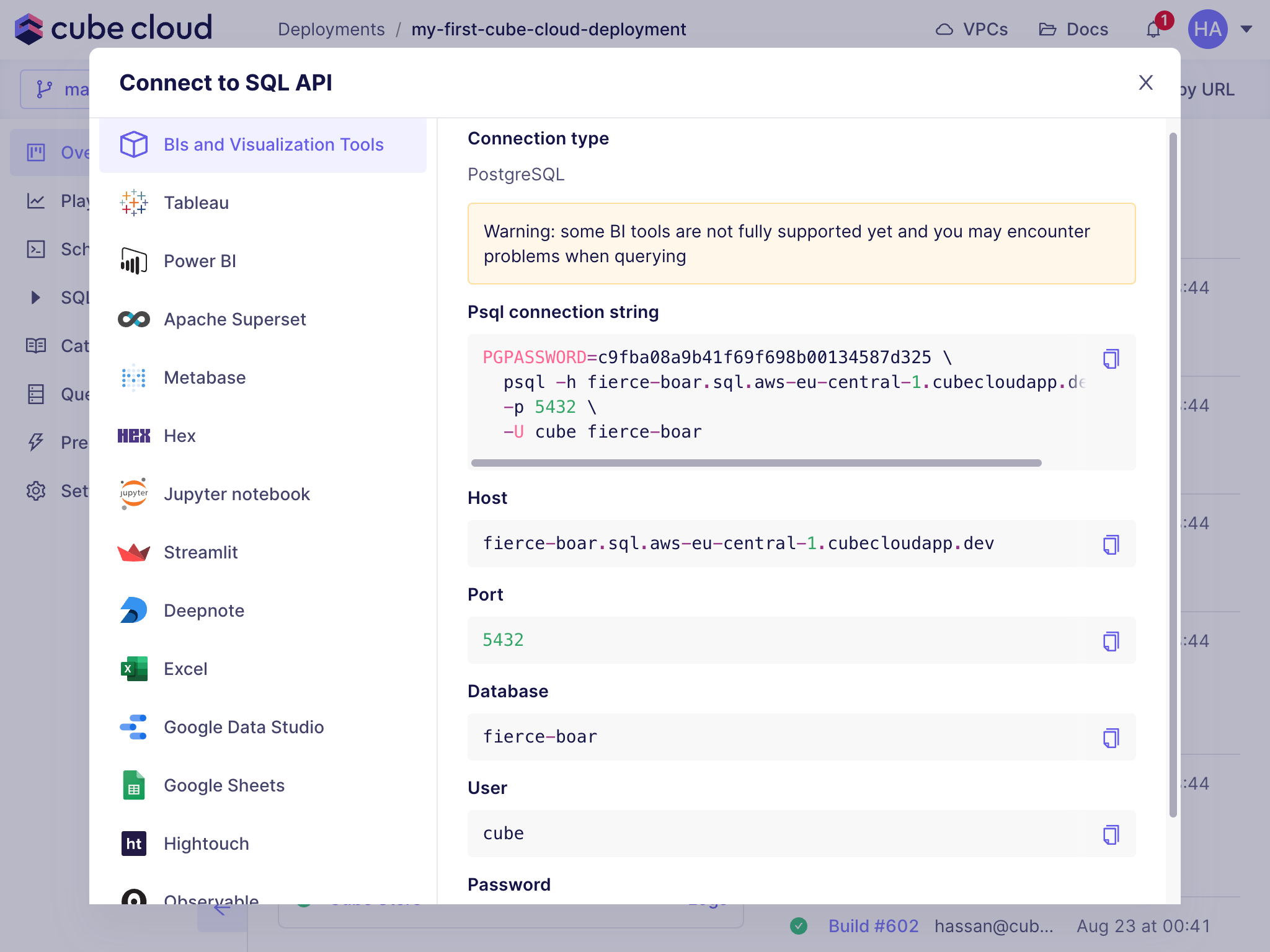This screenshot has width=1270, height=952.
Task: Open the Tableau connection option
Action: click(263, 203)
